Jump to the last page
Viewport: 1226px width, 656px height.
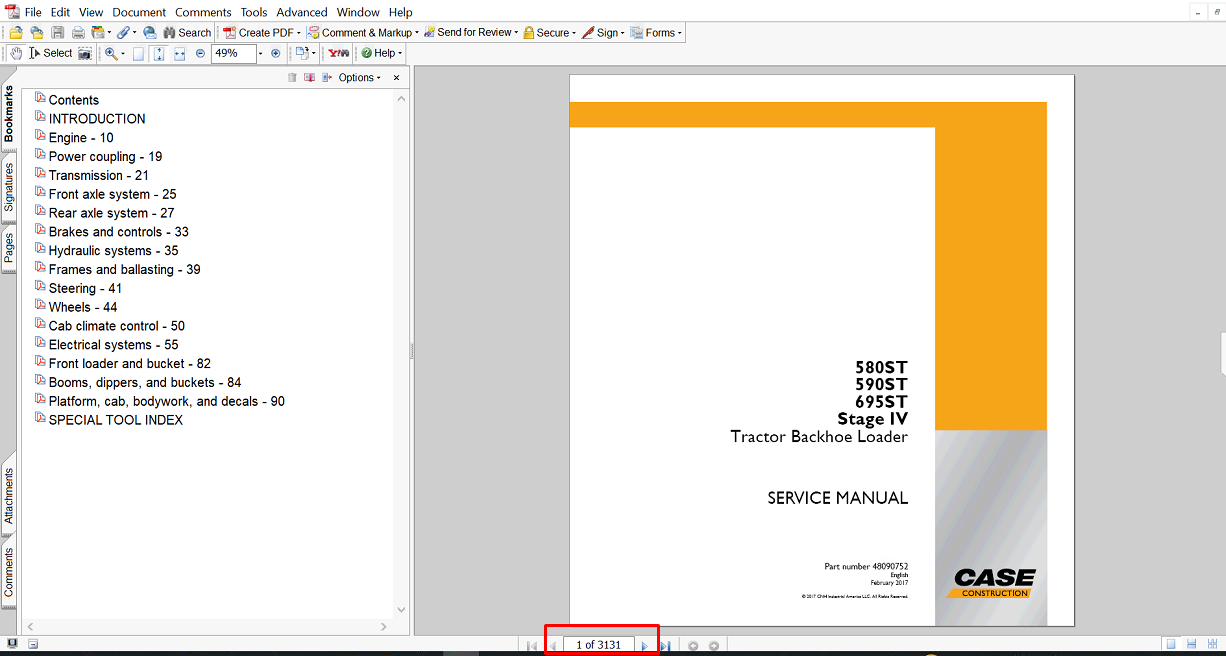(664, 646)
